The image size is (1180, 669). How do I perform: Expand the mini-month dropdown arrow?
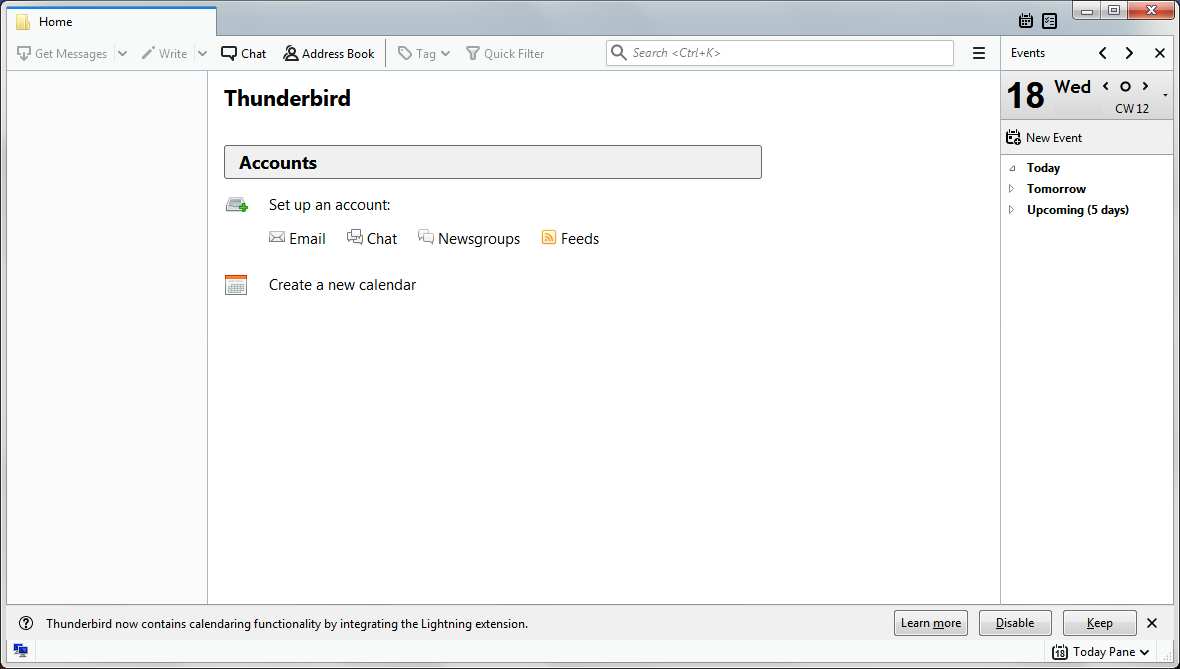coord(1166,96)
